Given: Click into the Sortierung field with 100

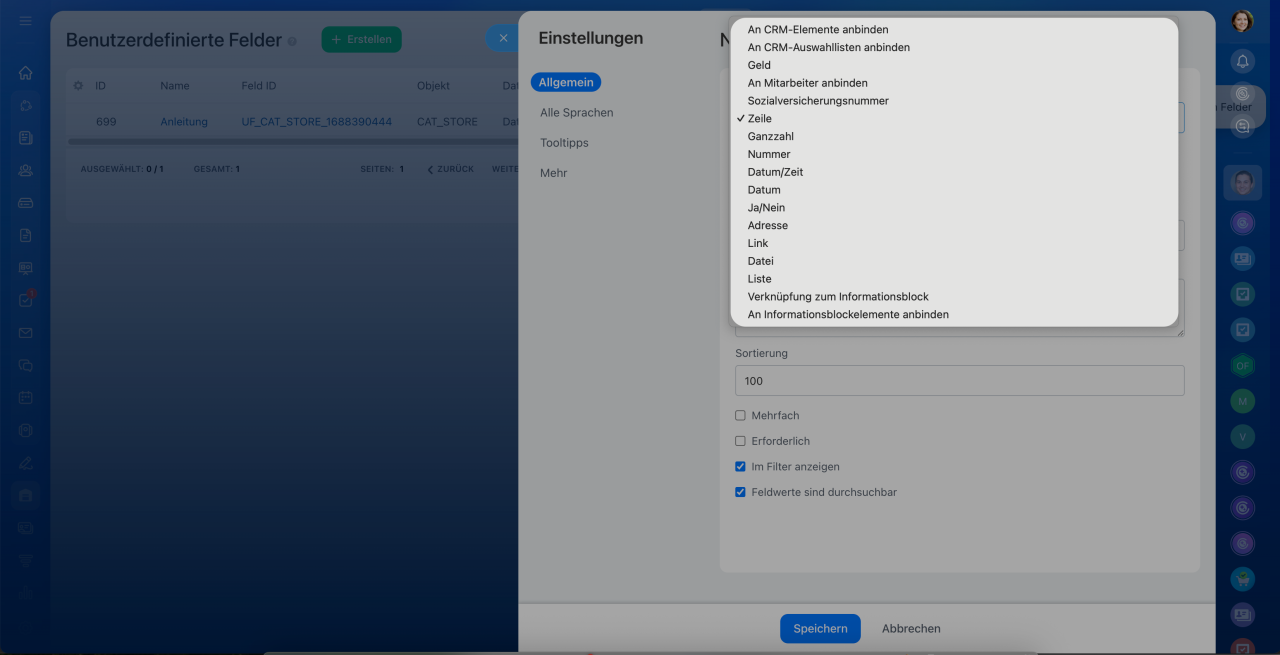Looking at the screenshot, I should [x=960, y=381].
